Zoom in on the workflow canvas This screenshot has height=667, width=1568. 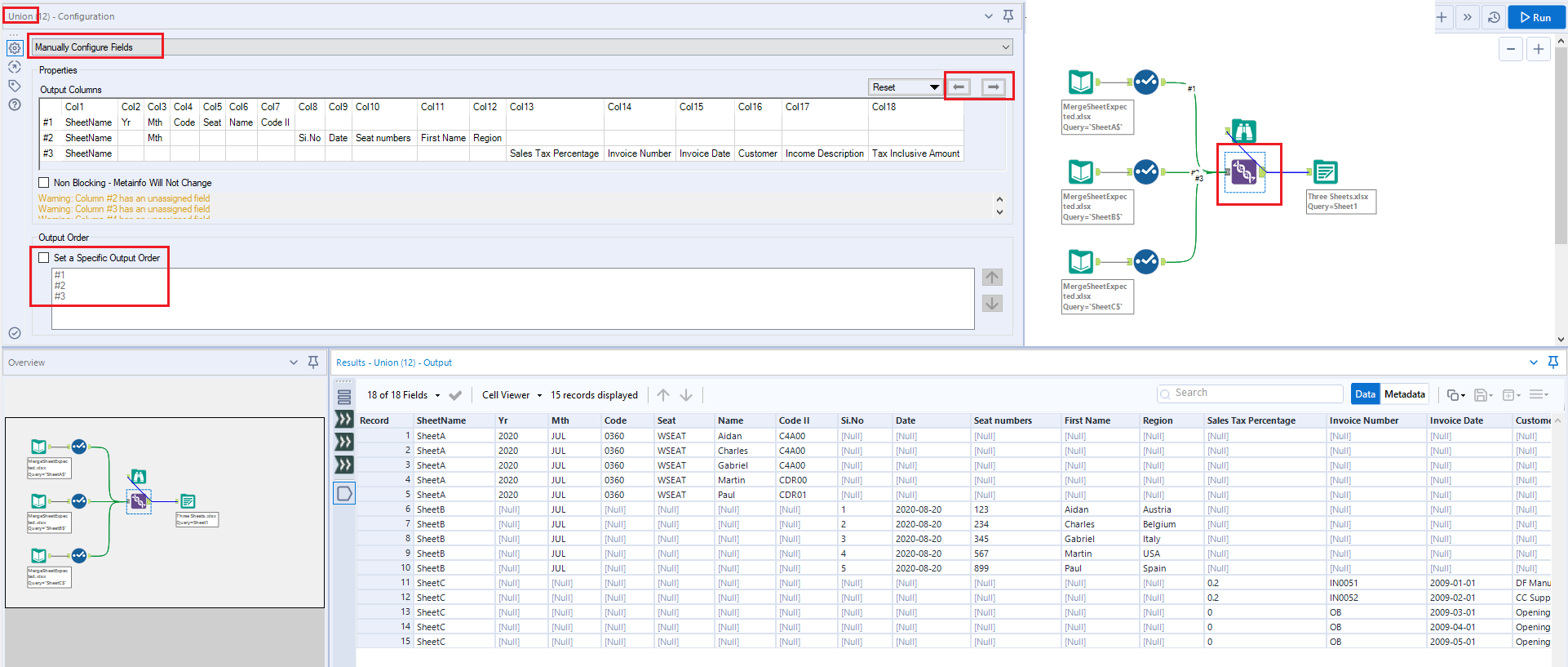point(1538,49)
